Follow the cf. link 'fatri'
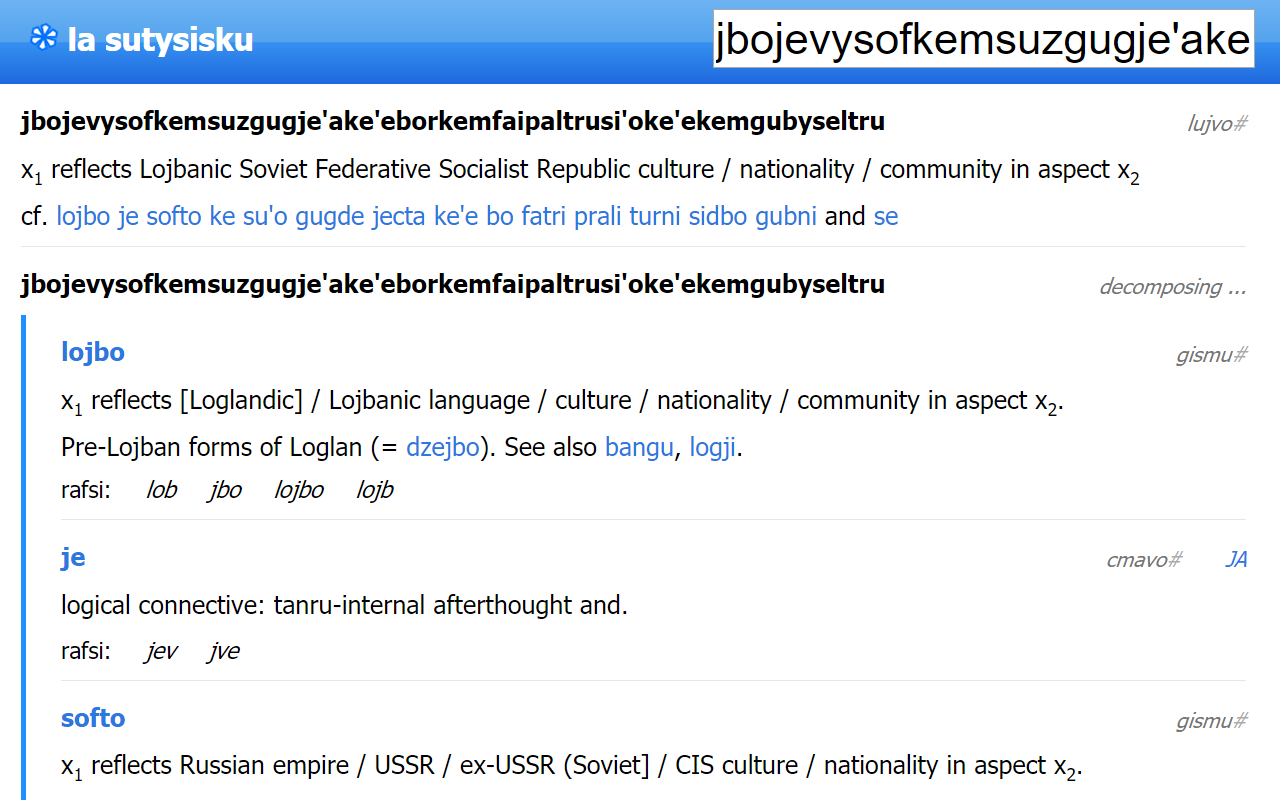The height and width of the screenshot is (800, 1280). (x=546, y=216)
